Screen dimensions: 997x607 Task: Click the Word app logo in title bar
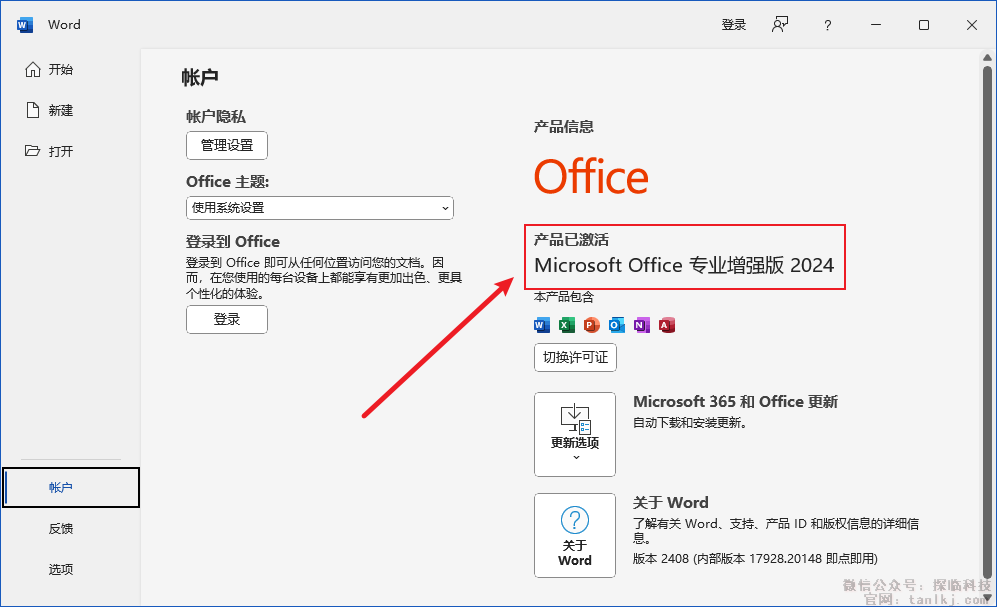click(25, 25)
